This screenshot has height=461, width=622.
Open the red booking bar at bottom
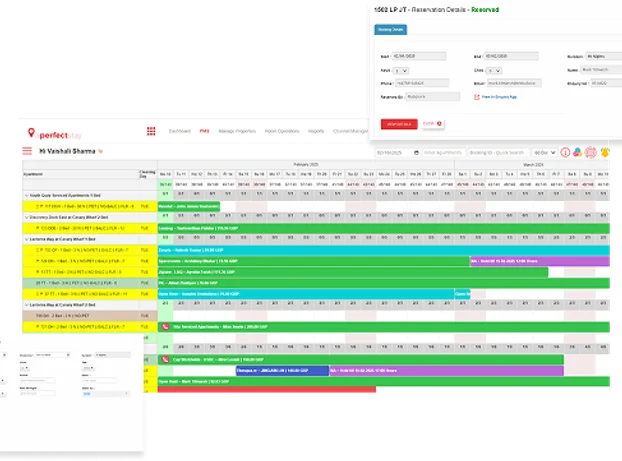[x=267, y=390]
